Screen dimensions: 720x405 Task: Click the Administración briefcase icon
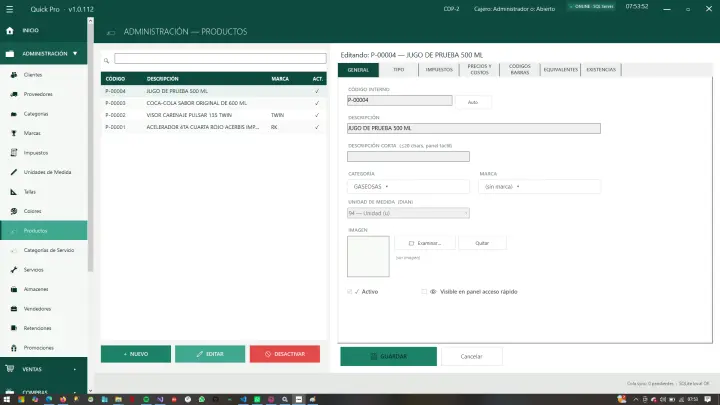point(10,54)
